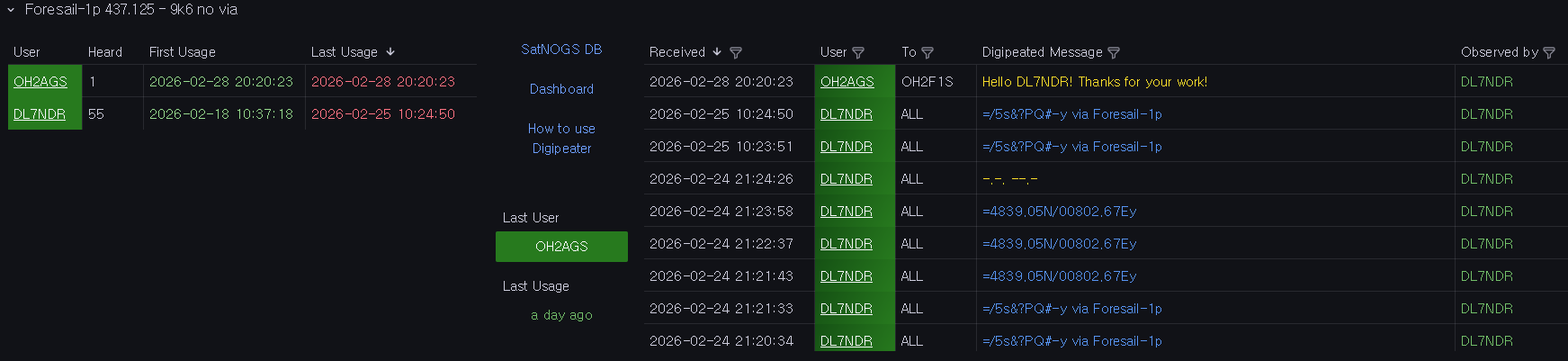Open filter icon for User column
Viewport: 1568px width, 361px height.
tap(858, 53)
